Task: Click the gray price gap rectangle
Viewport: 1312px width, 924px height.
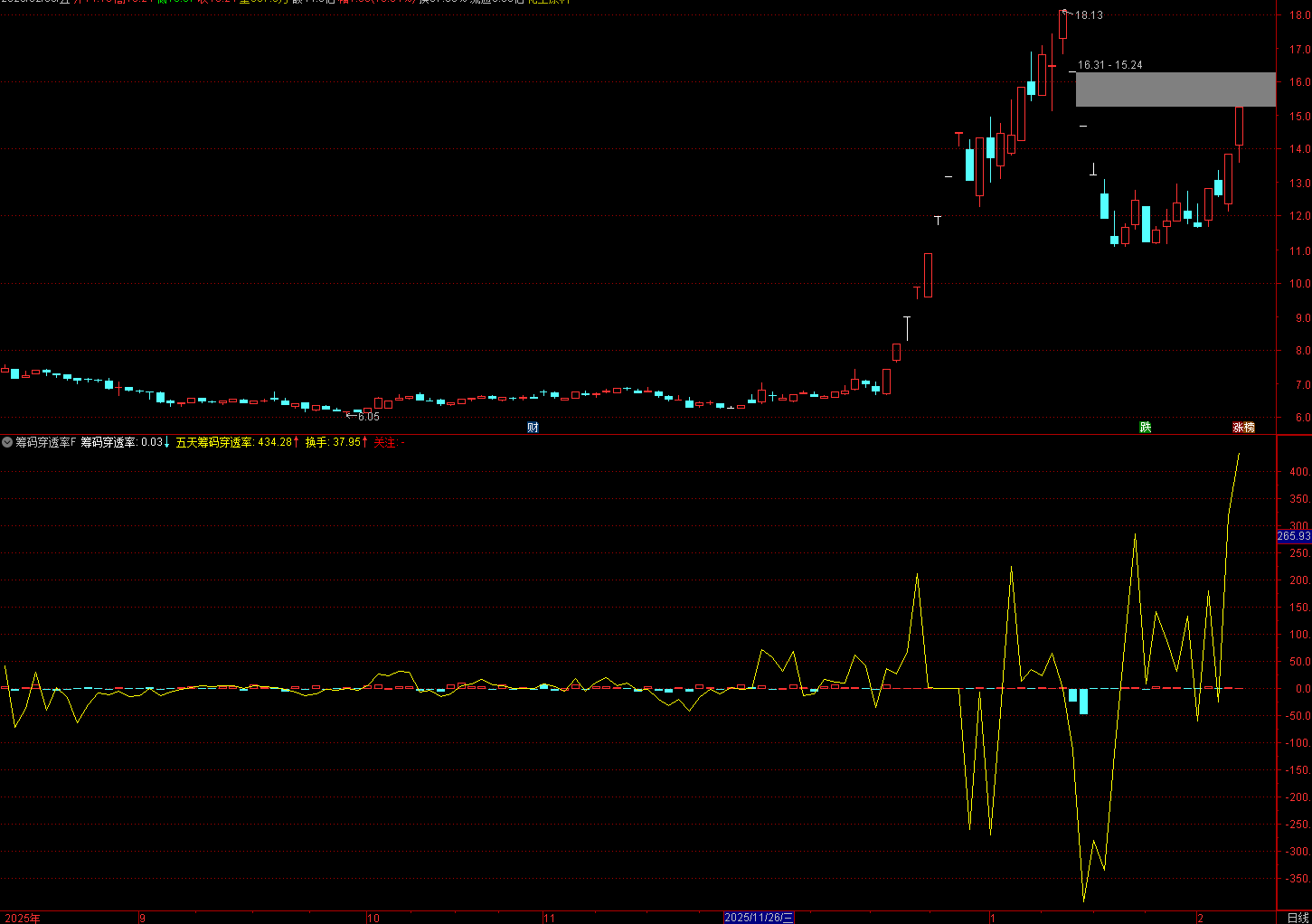Action: tap(1175, 90)
